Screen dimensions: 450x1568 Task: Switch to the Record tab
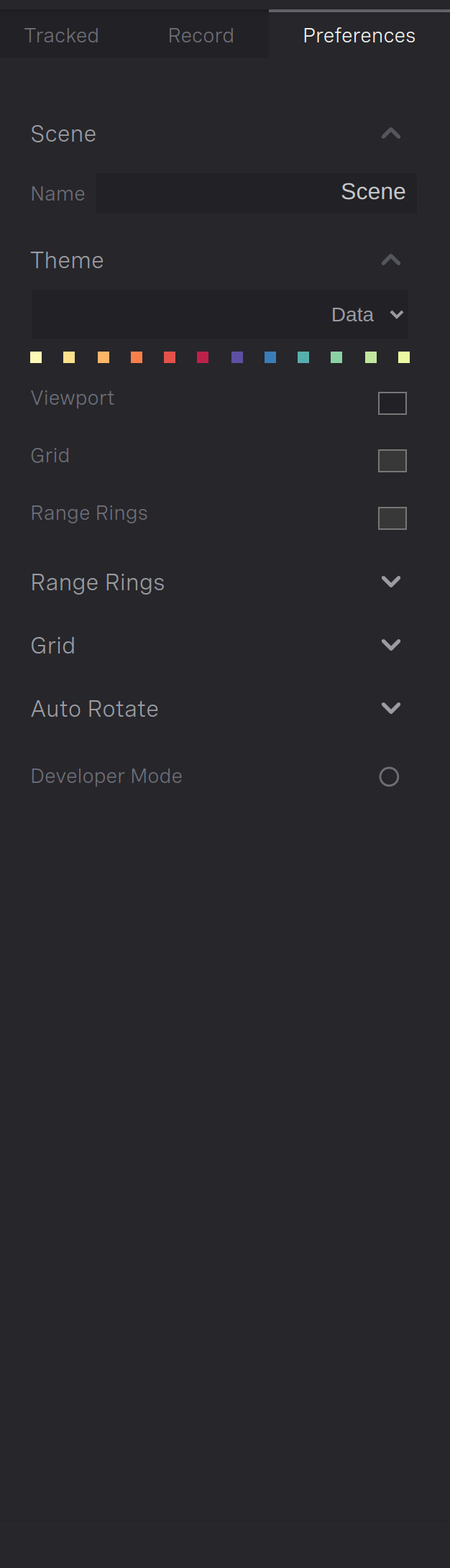[x=201, y=35]
